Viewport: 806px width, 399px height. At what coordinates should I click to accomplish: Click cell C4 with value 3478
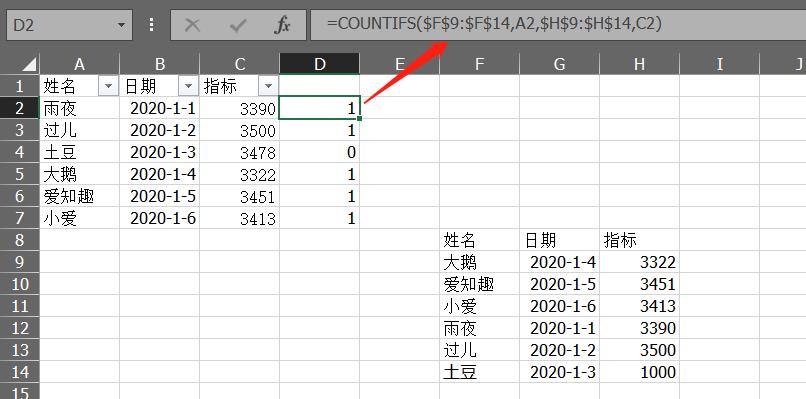[240, 152]
